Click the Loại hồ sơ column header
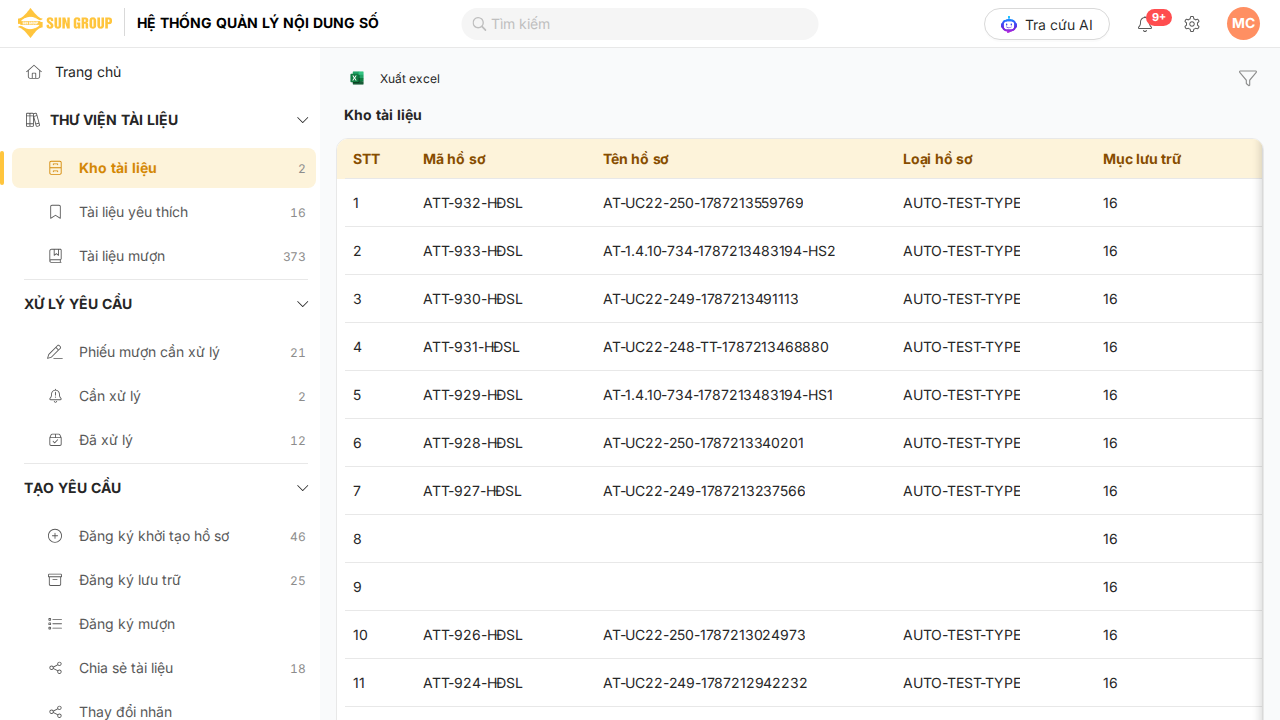 [938, 159]
